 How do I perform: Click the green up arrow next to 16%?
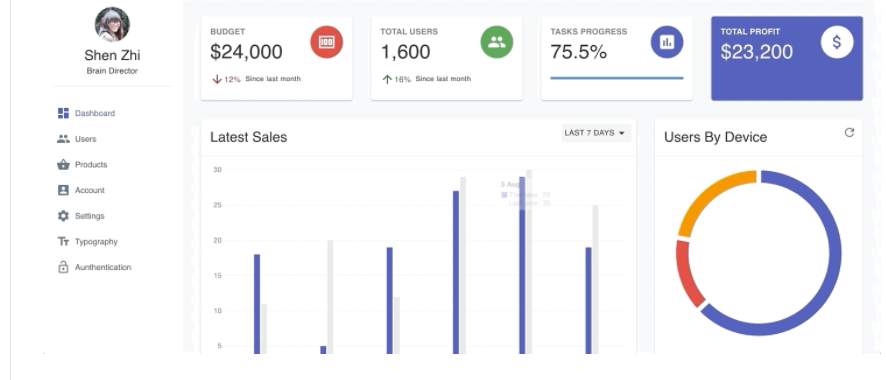tap(387, 79)
